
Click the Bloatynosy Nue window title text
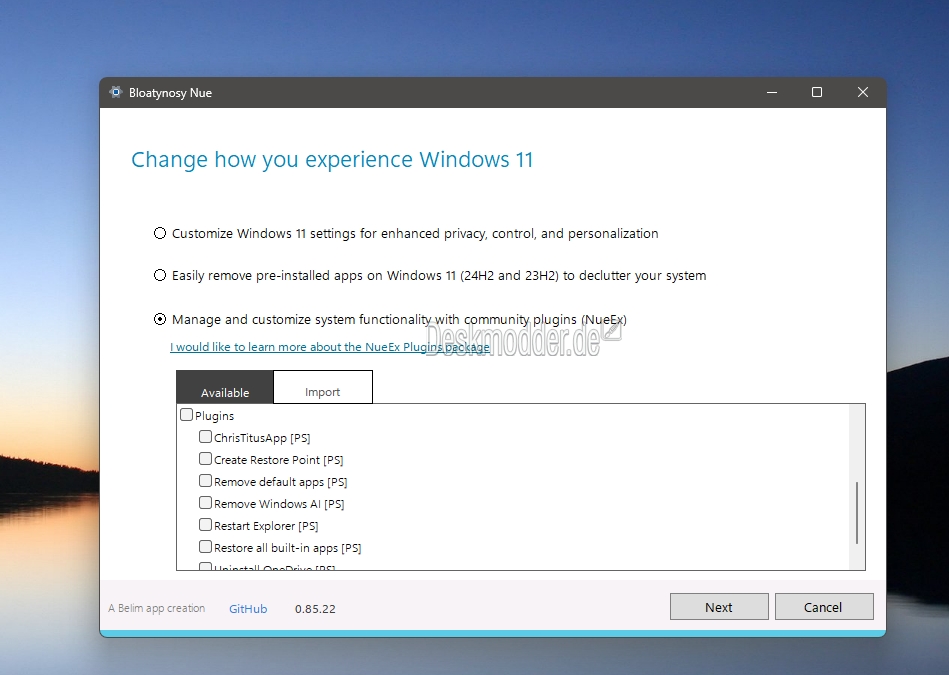170,93
